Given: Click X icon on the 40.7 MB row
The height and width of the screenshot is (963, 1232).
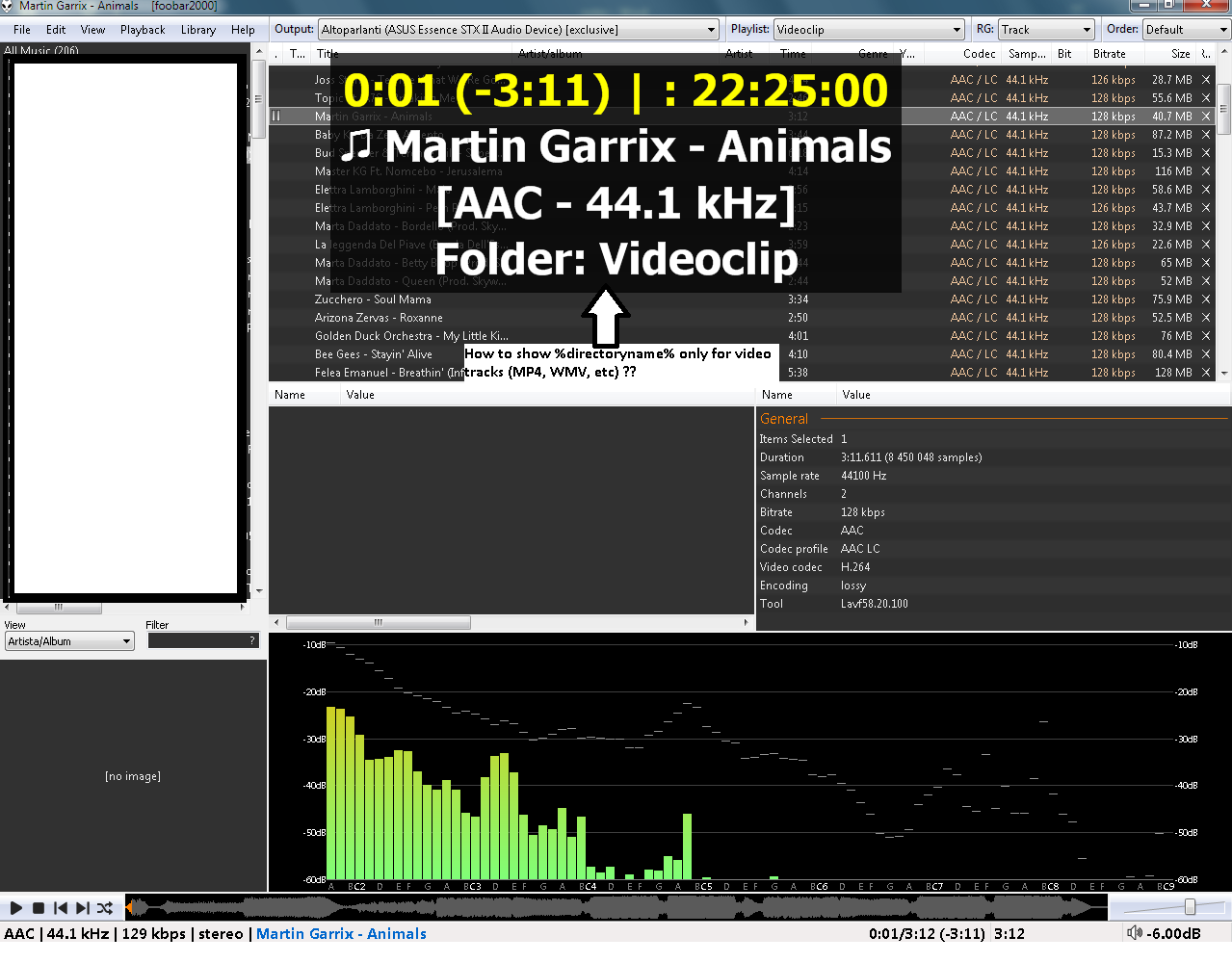Looking at the screenshot, I should coord(1206,117).
